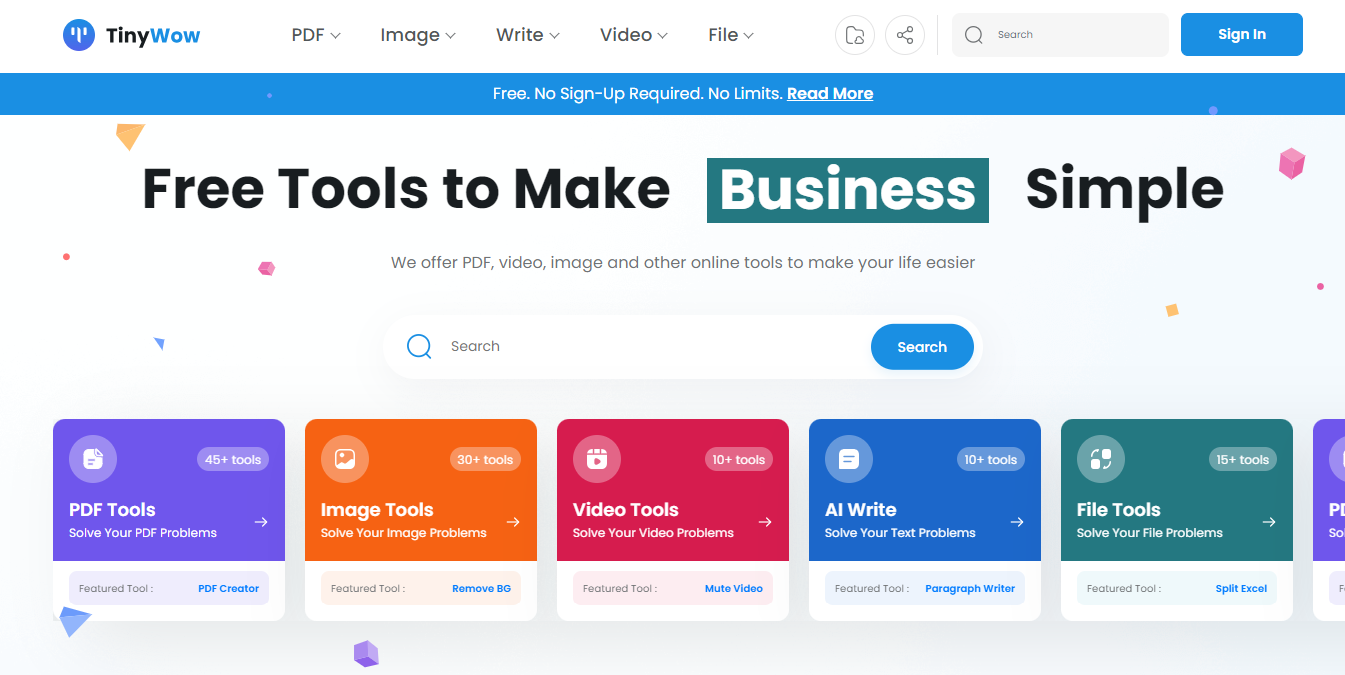The image size is (1345, 675).
Task: Open the Write dropdown menu
Action: tap(527, 35)
